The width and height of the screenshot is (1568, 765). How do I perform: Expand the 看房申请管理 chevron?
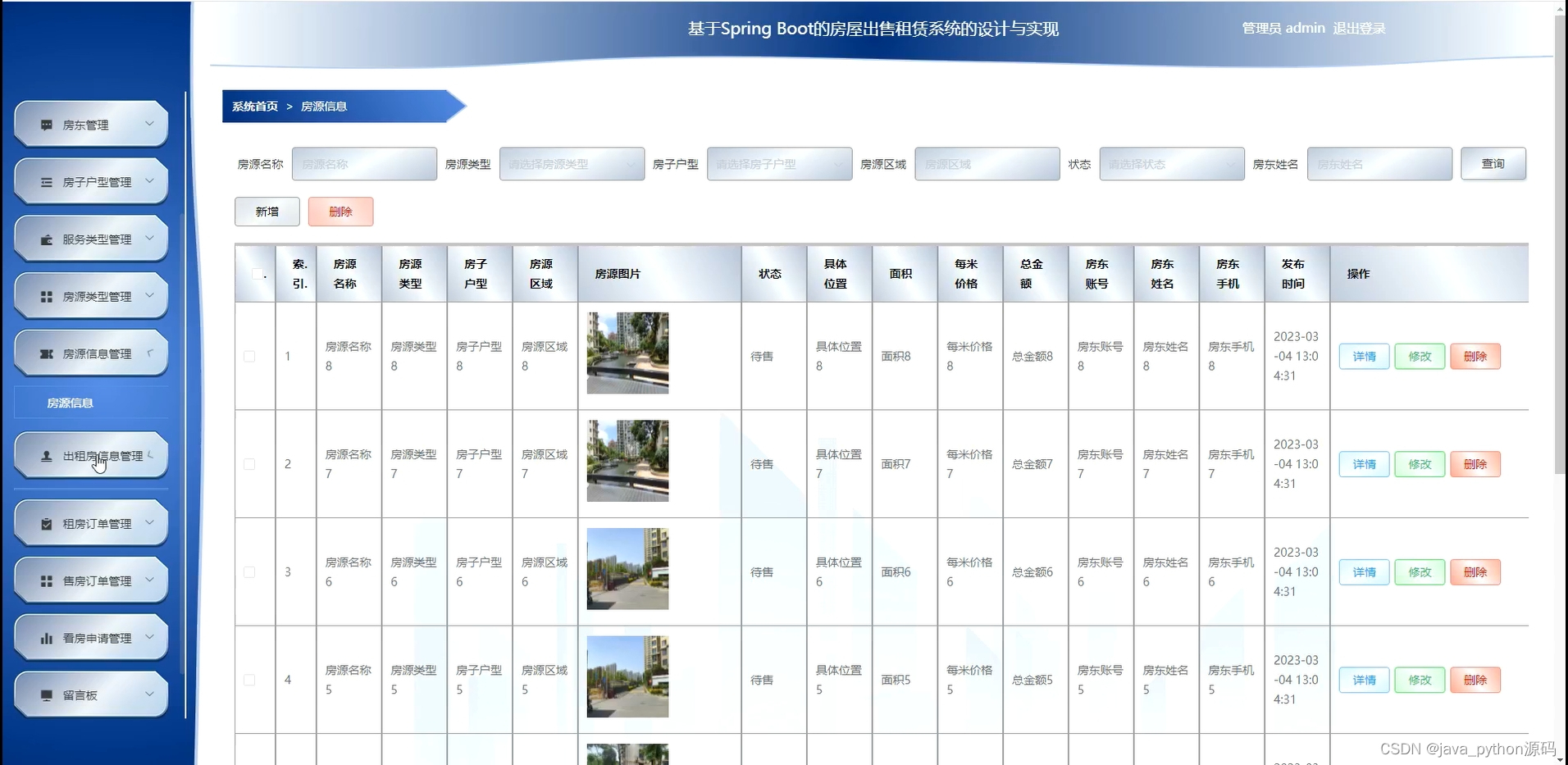pyautogui.click(x=149, y=636)
